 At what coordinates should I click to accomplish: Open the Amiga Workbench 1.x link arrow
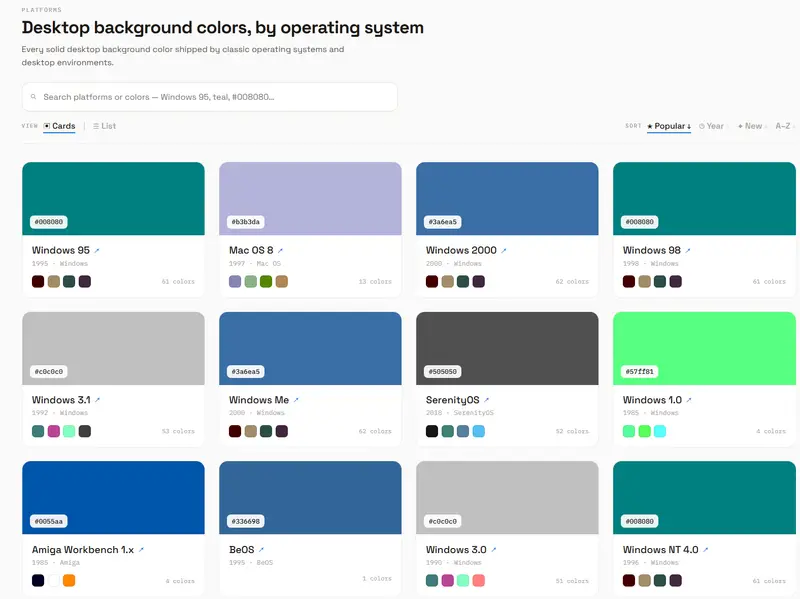pos(141,550)
